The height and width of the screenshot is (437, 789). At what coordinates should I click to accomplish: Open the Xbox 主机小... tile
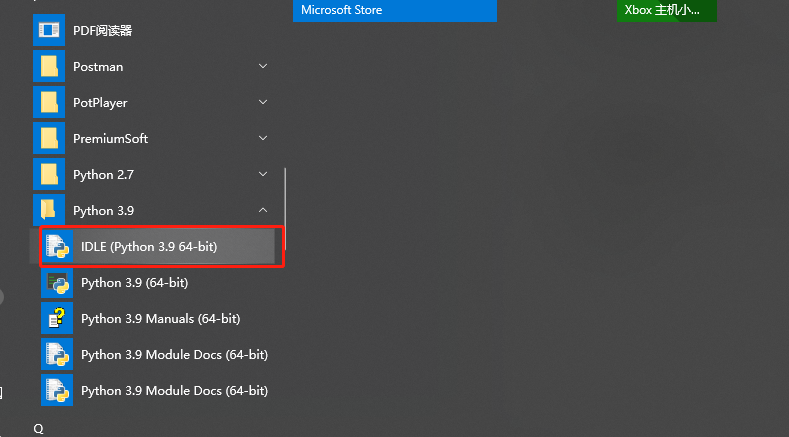(x=667, y=11)
